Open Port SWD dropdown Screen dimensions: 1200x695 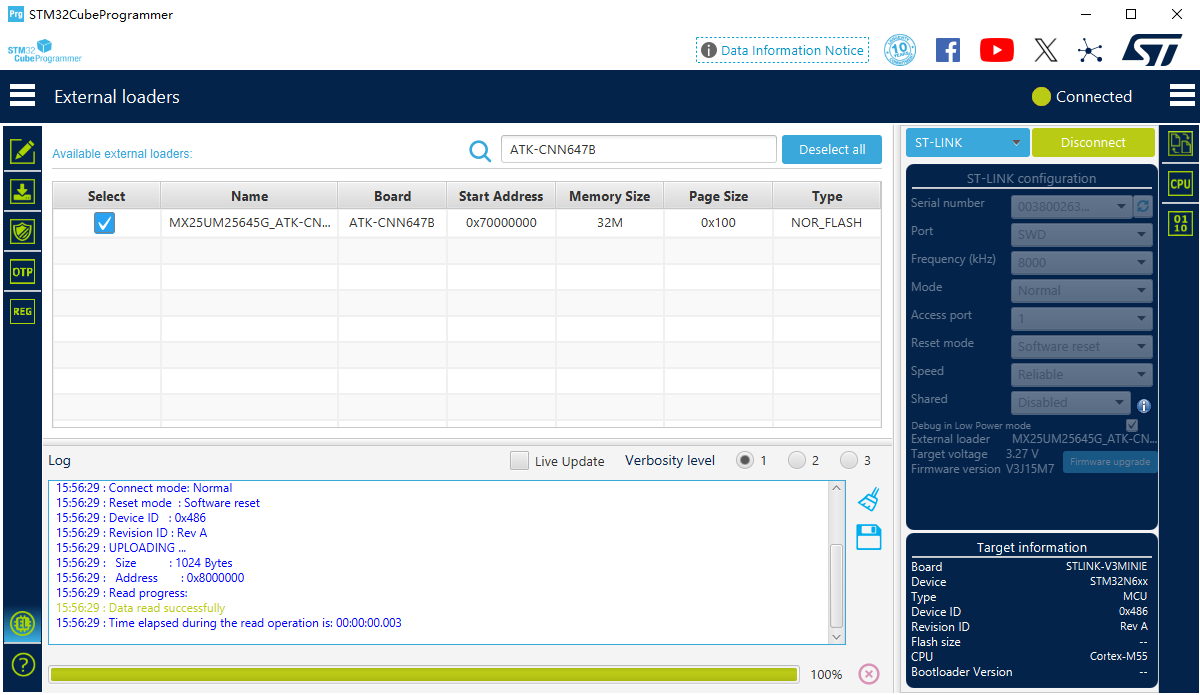pyautogui.click(x=1081, y=235)
